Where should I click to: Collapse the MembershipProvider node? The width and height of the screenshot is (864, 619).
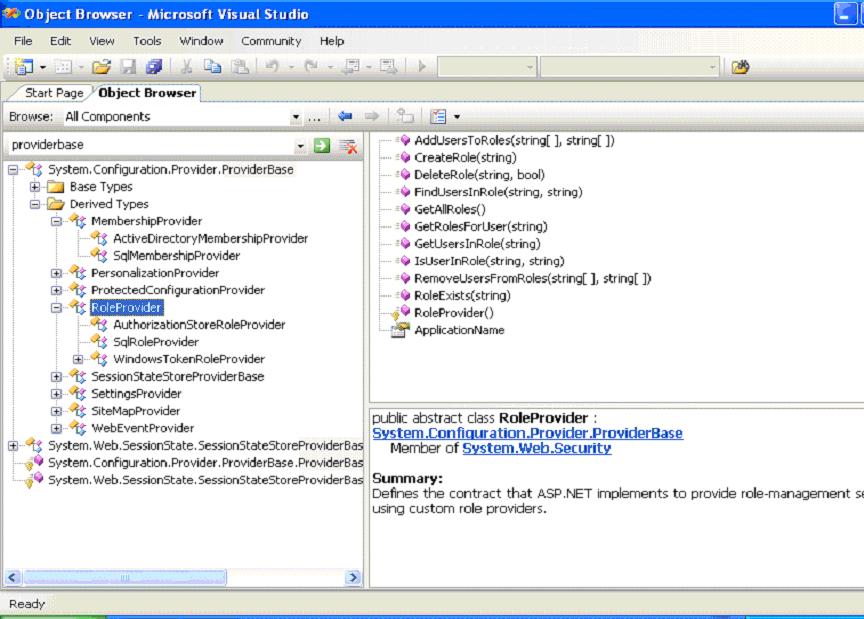56,221
